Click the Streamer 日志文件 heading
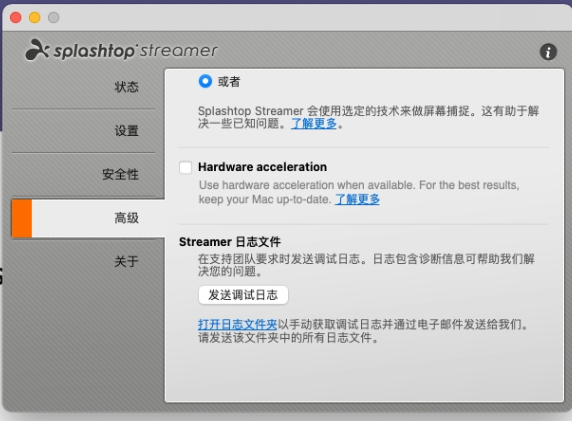This screenshot has width=572, height=421. point(230,242)
